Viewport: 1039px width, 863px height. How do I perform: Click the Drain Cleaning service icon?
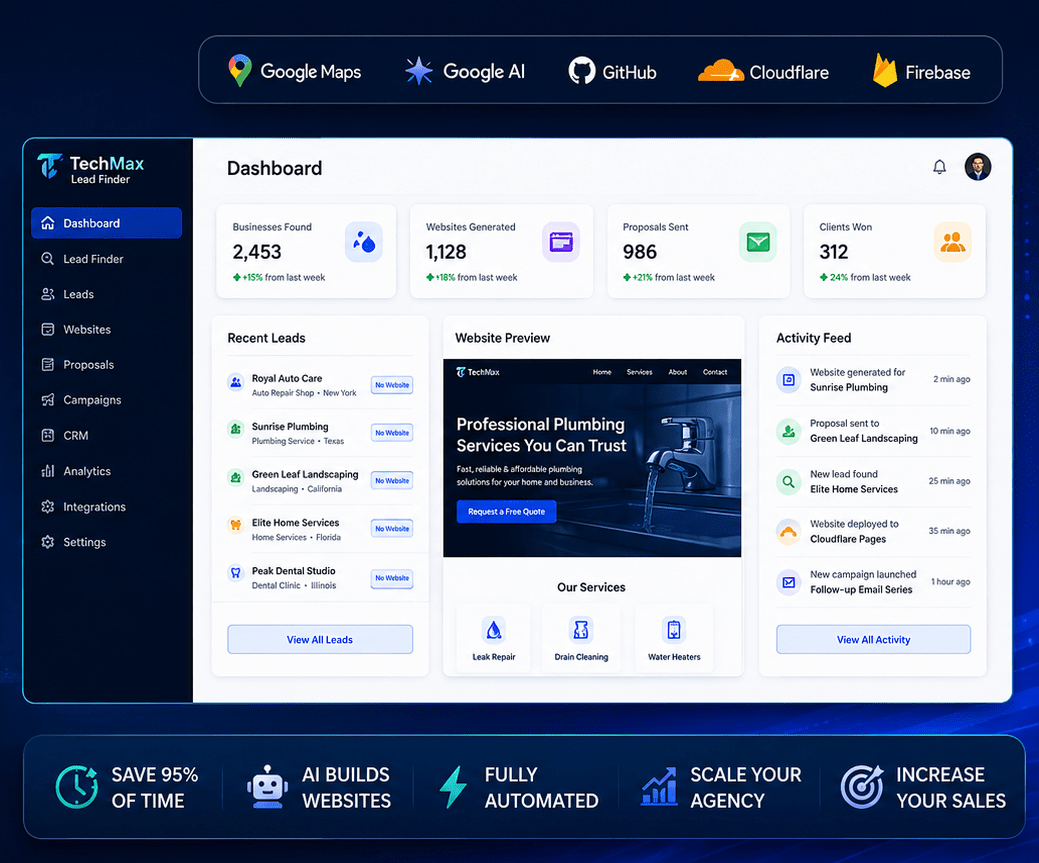(x=580, y=630)
